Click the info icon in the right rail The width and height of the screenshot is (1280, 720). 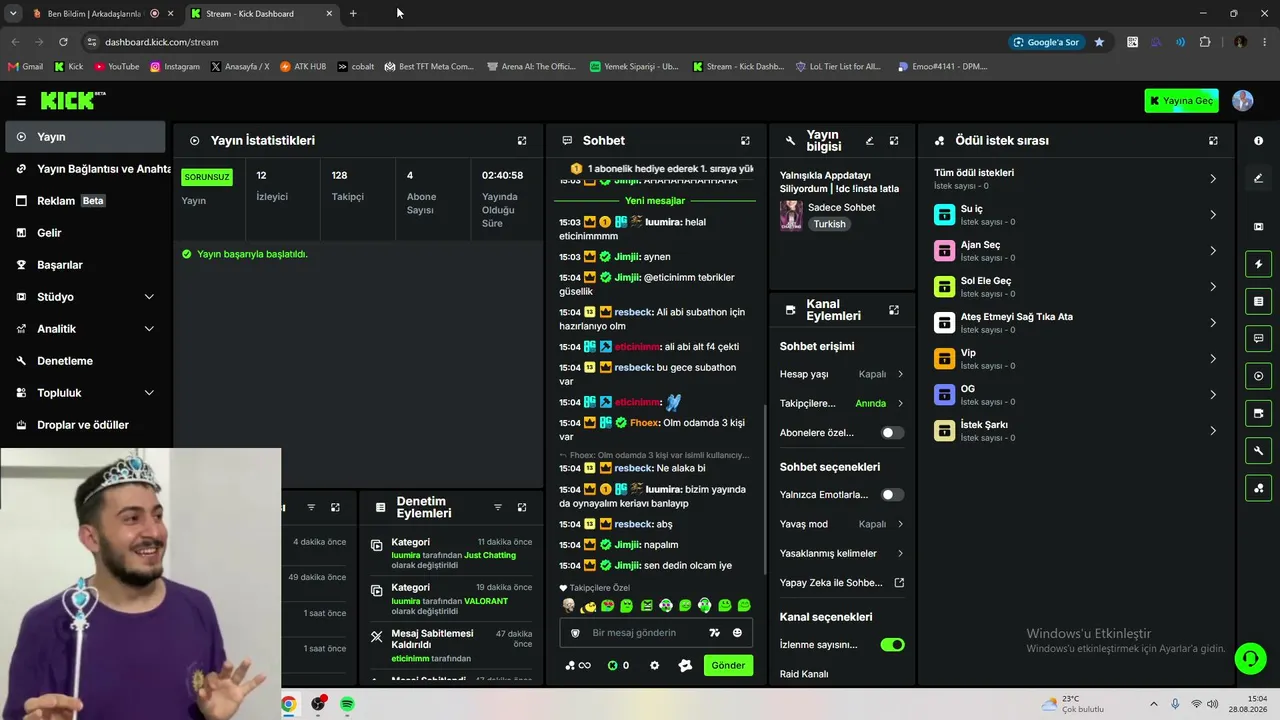click(1258, 141)
